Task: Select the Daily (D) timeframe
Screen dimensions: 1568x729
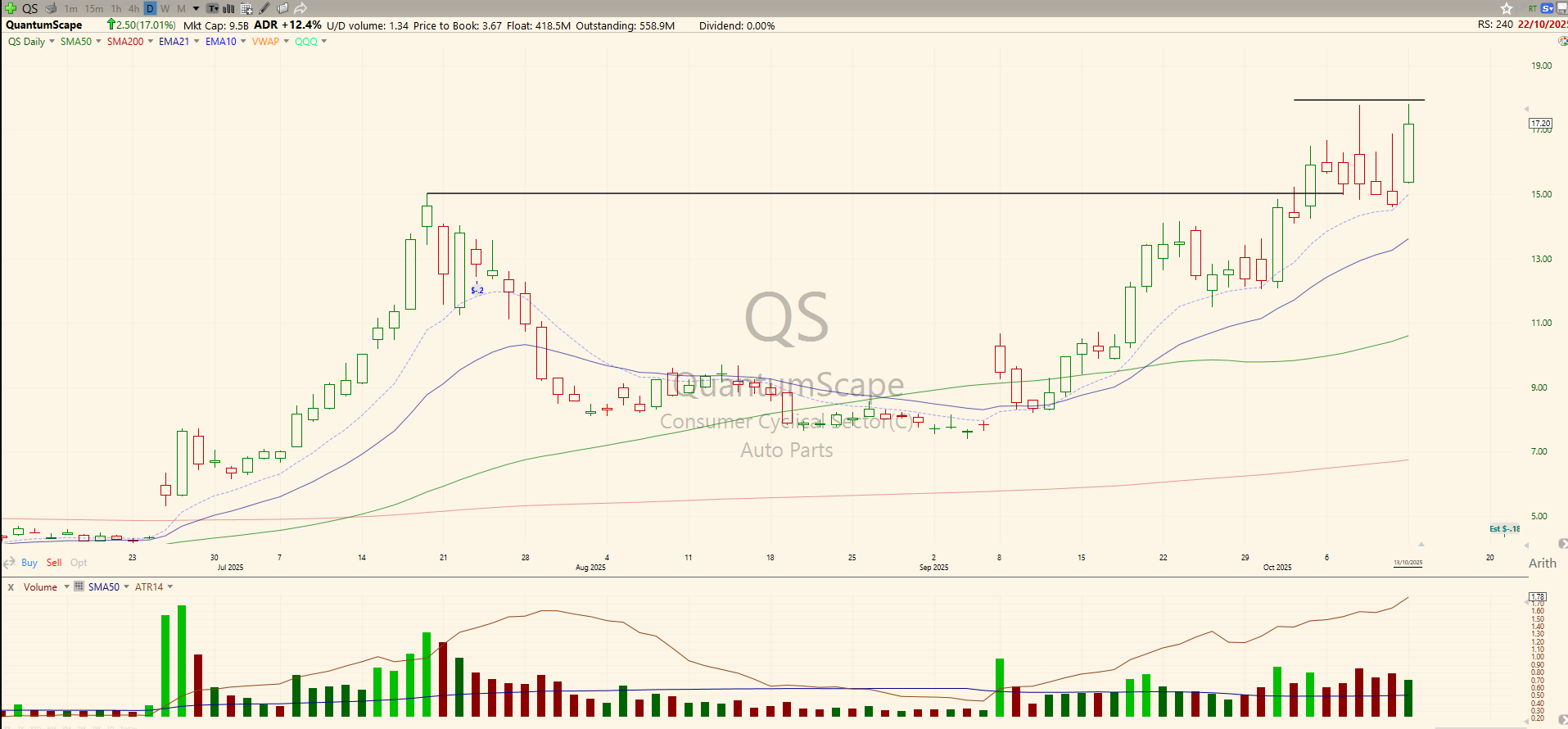Action: [x=150, y=8]
